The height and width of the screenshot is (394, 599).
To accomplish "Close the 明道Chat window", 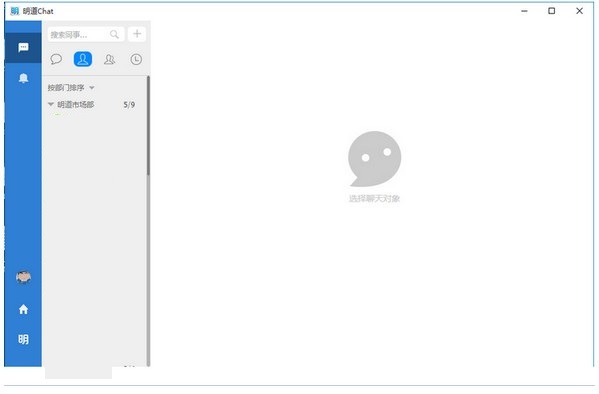I will (580, 11).
